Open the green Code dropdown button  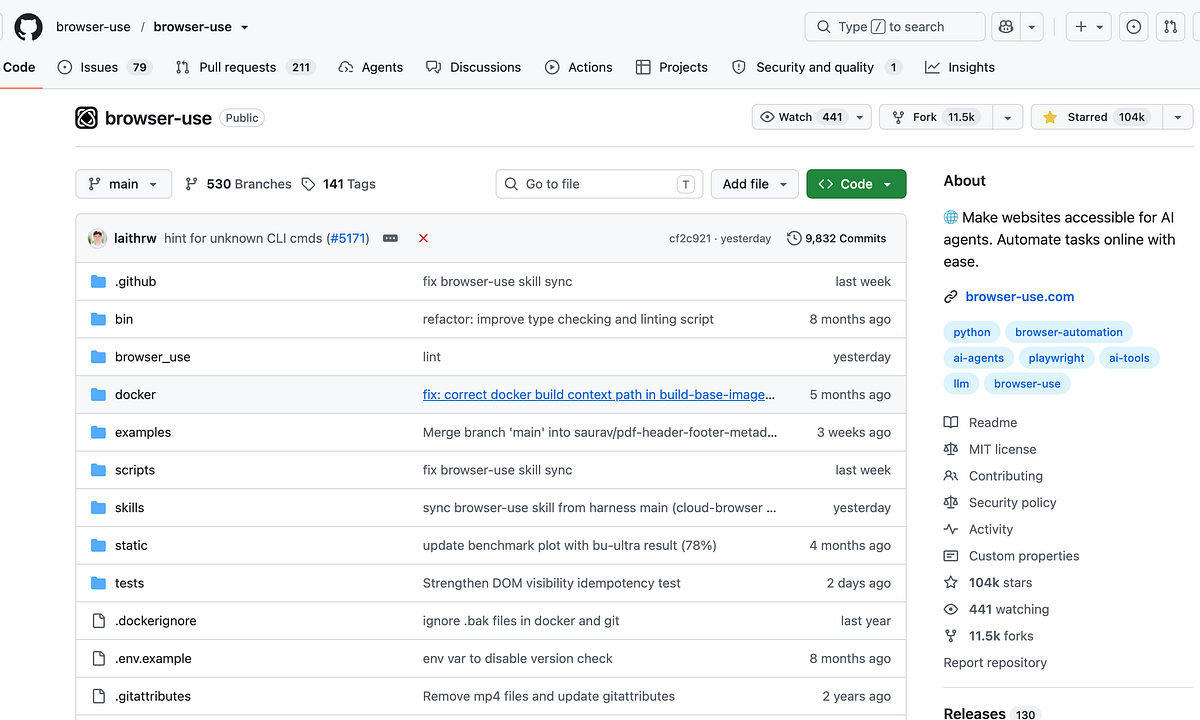click(x=856, y=184)
